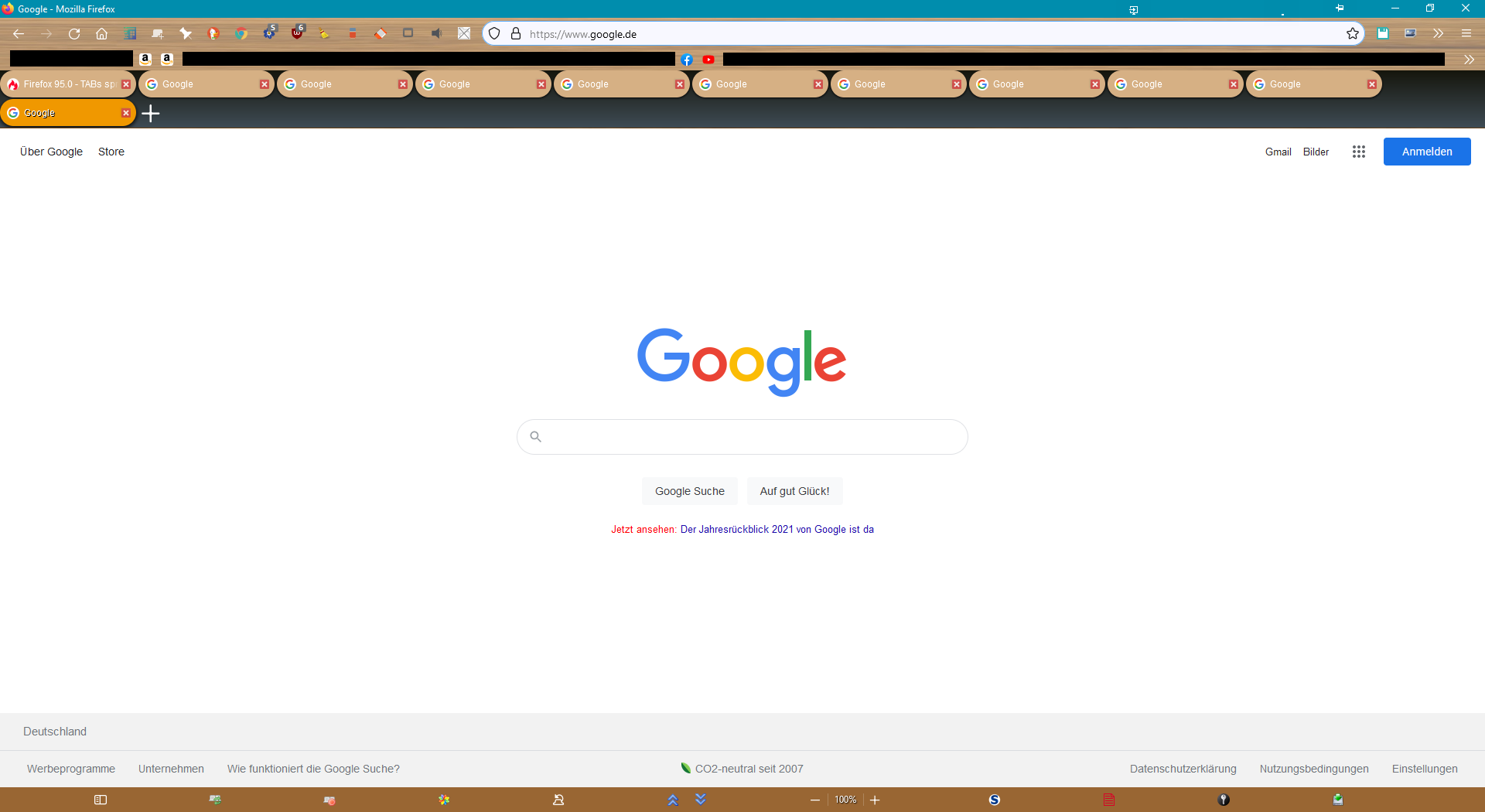The image size is (1485, 812).
Task: Click the Chrome-logo extension icon
Action: 241,34
